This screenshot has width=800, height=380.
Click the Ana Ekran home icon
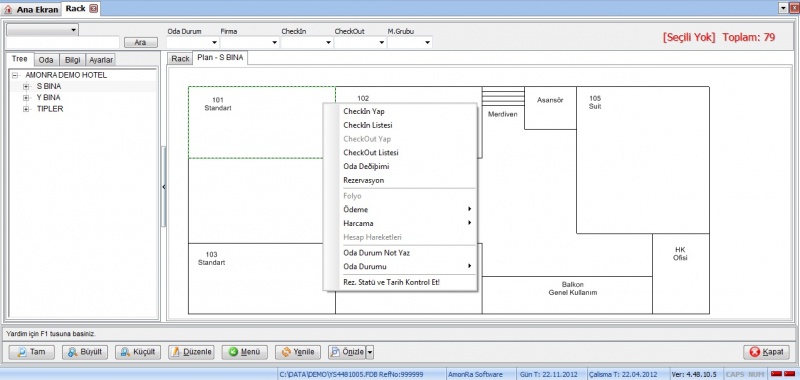tap(8, 9)
